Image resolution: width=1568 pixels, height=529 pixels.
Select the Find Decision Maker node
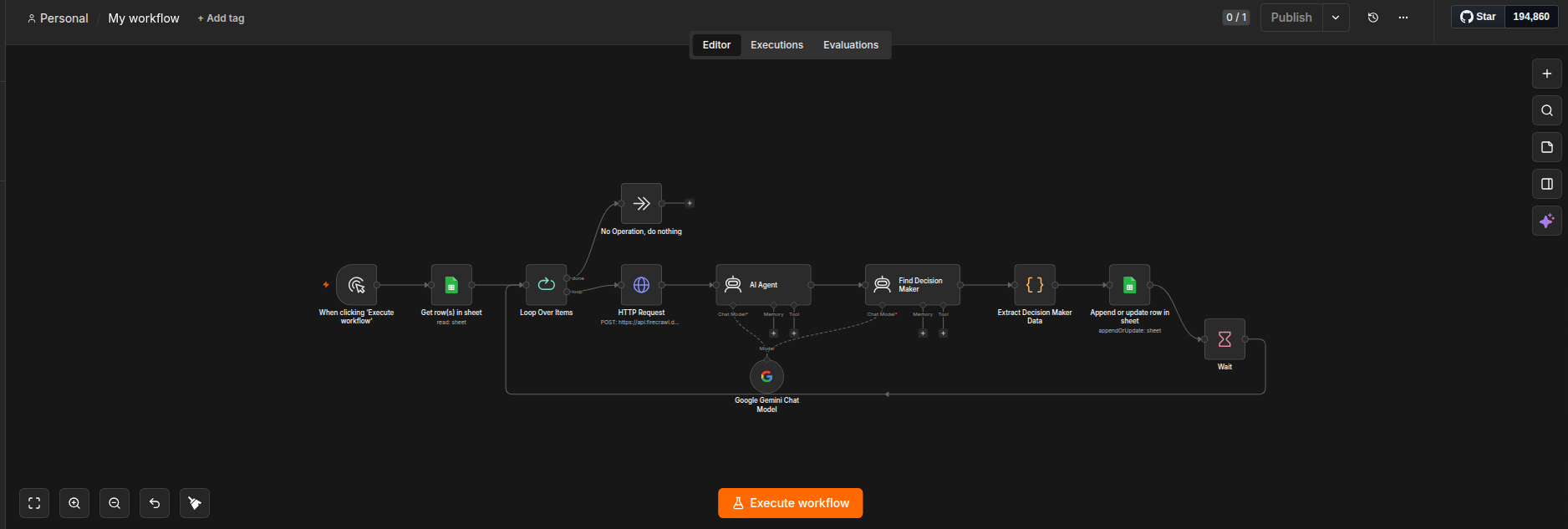point(913,285)
